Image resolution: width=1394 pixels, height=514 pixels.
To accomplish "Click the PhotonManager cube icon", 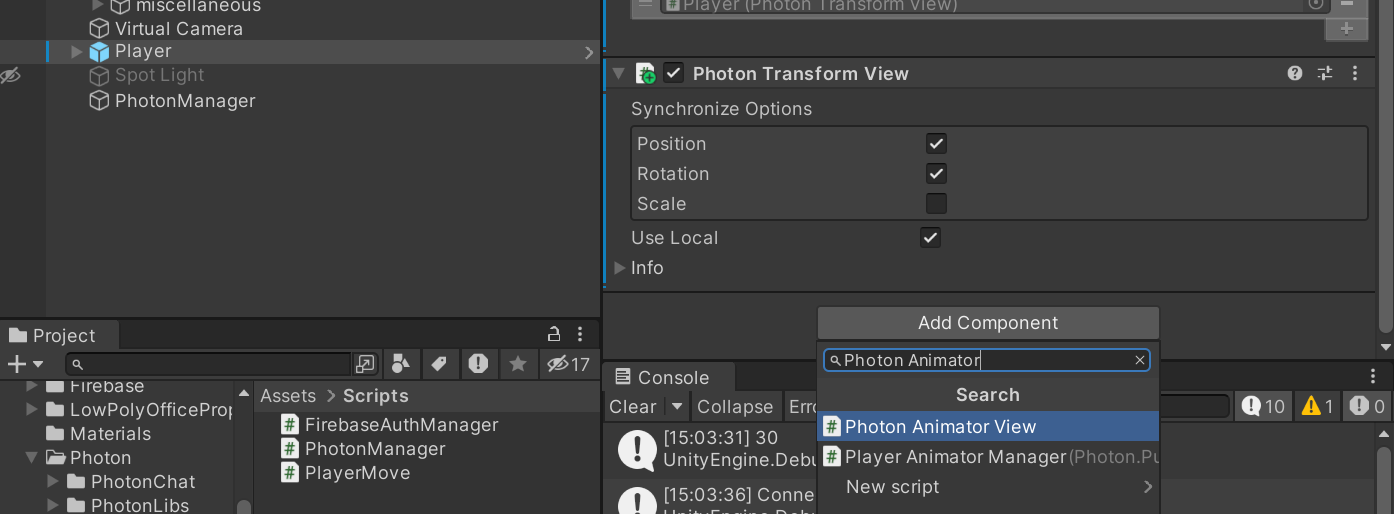I will 99,101.
